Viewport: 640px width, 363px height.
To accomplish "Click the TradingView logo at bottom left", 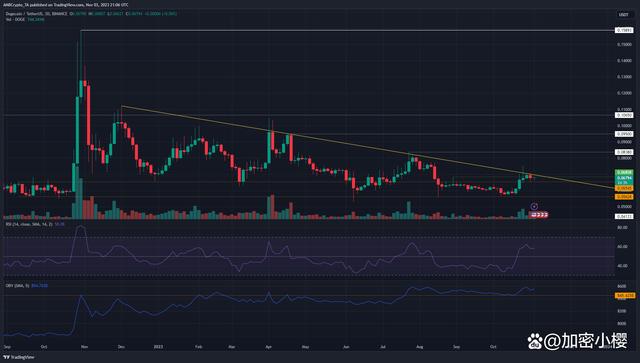I will click(19, 357).
